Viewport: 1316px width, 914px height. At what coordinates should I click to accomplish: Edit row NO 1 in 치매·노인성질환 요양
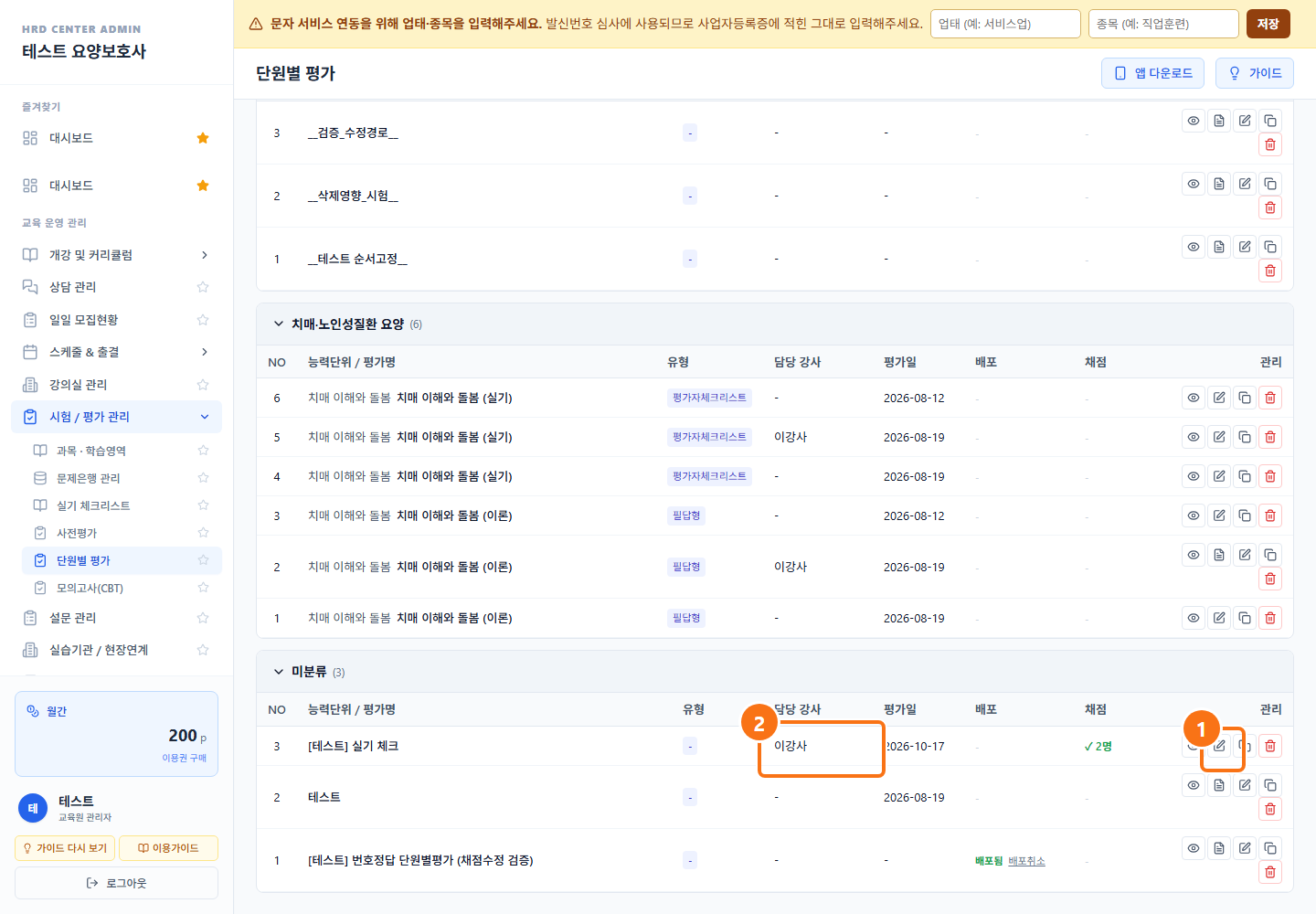click(x=1219, y=618)
